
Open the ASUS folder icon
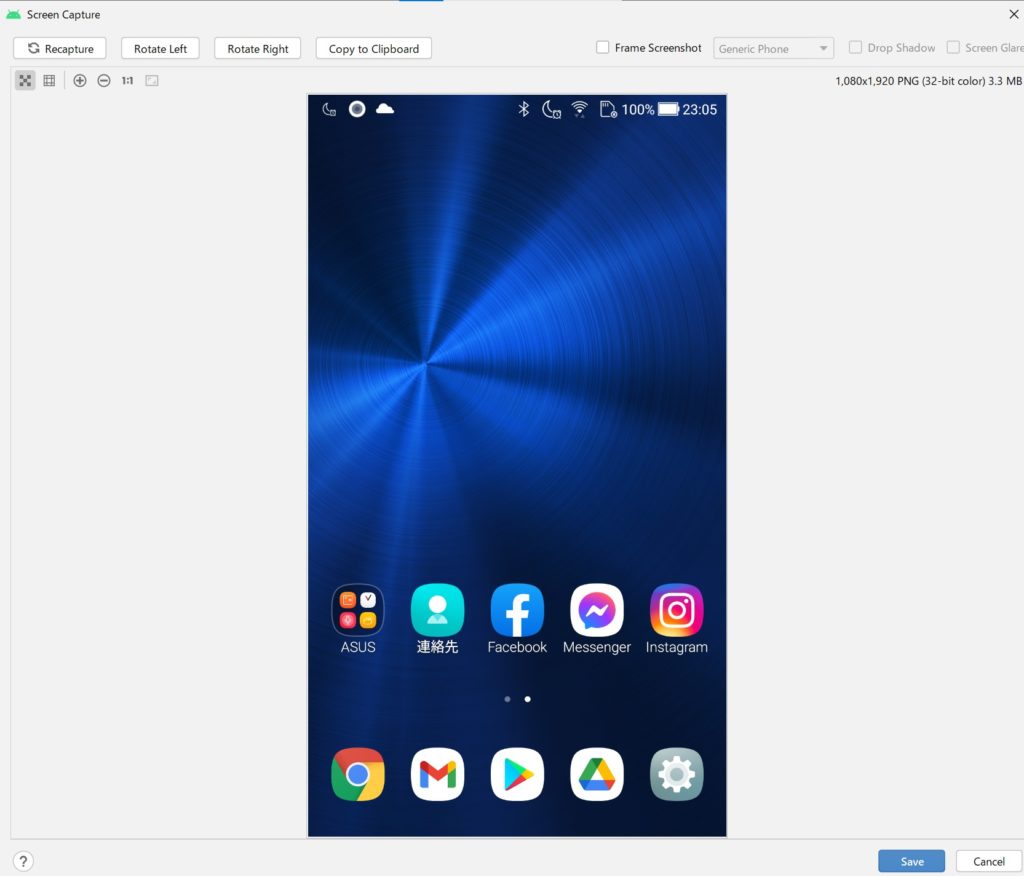tap(358, 610)
